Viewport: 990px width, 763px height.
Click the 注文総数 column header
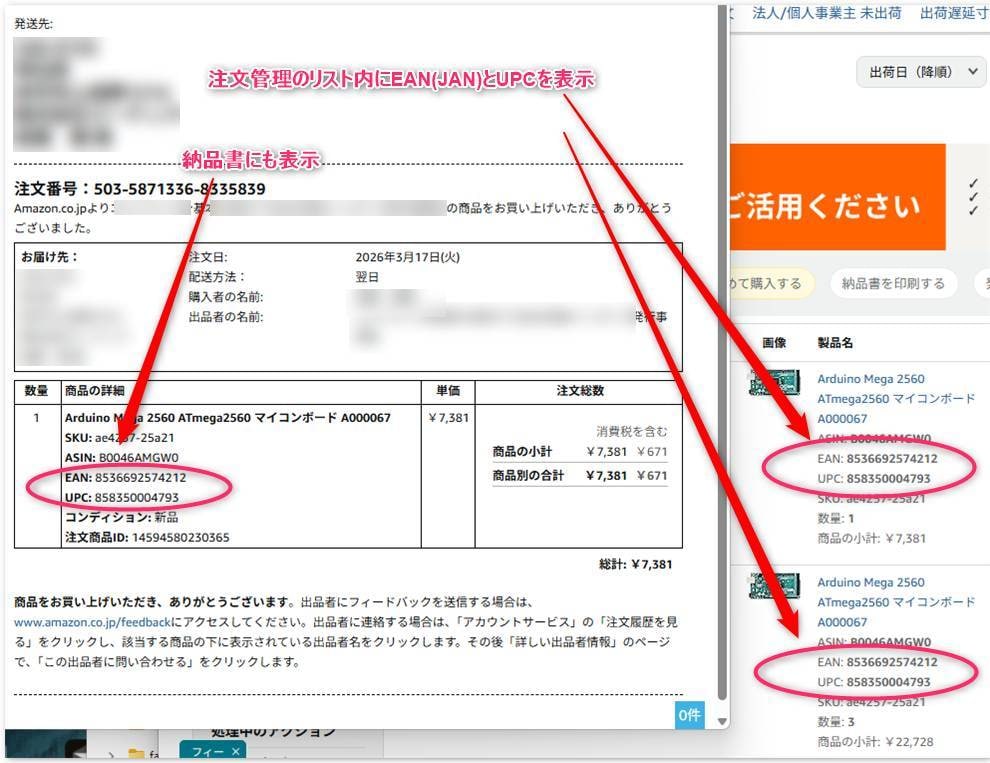(x=580, y=391)
